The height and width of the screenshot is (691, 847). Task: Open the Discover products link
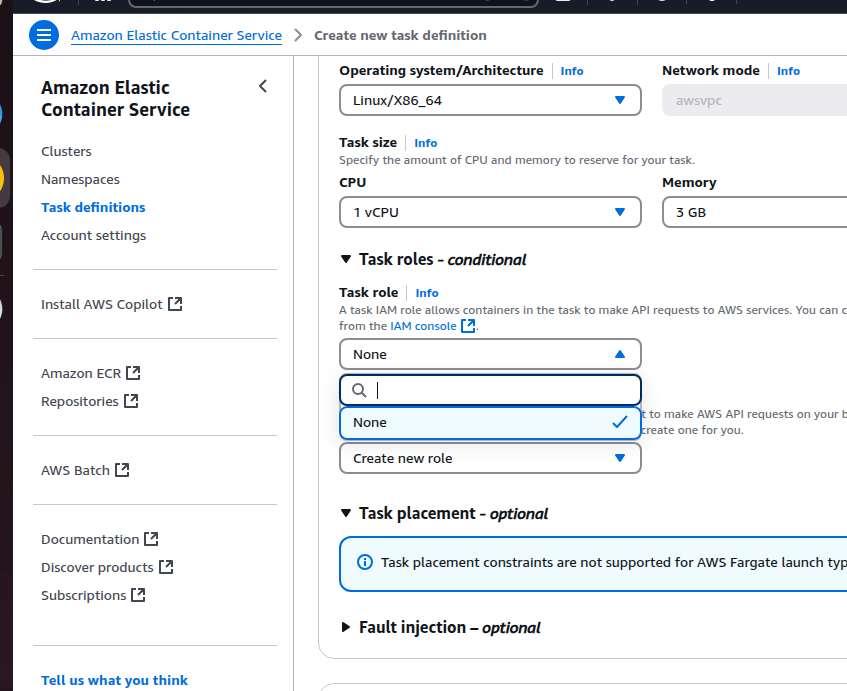click(97, 567)
